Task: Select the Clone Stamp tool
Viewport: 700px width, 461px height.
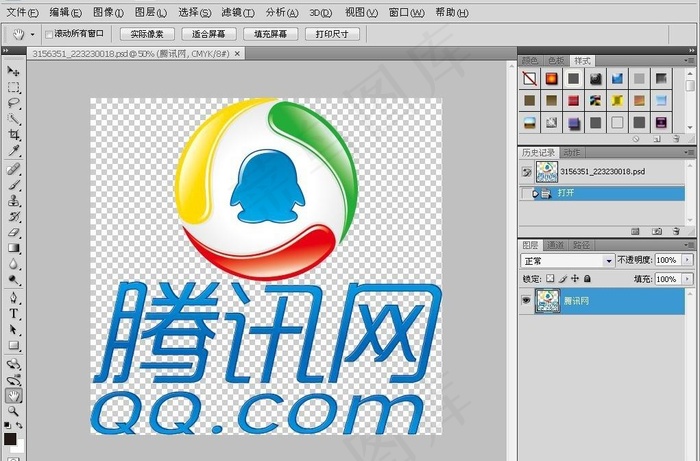Action: [x=13, y=201]
